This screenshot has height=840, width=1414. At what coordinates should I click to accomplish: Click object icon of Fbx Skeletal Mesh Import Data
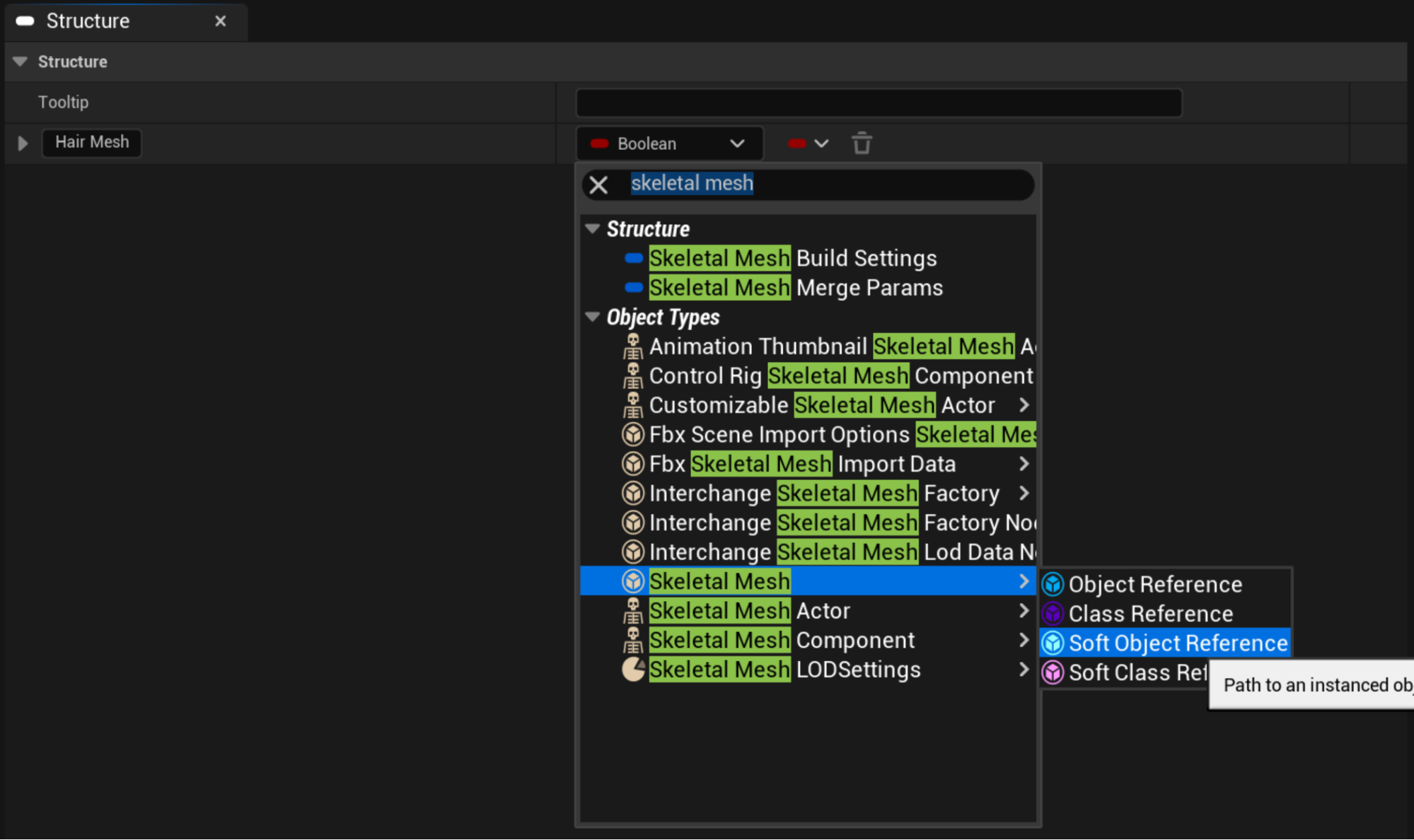633,464
